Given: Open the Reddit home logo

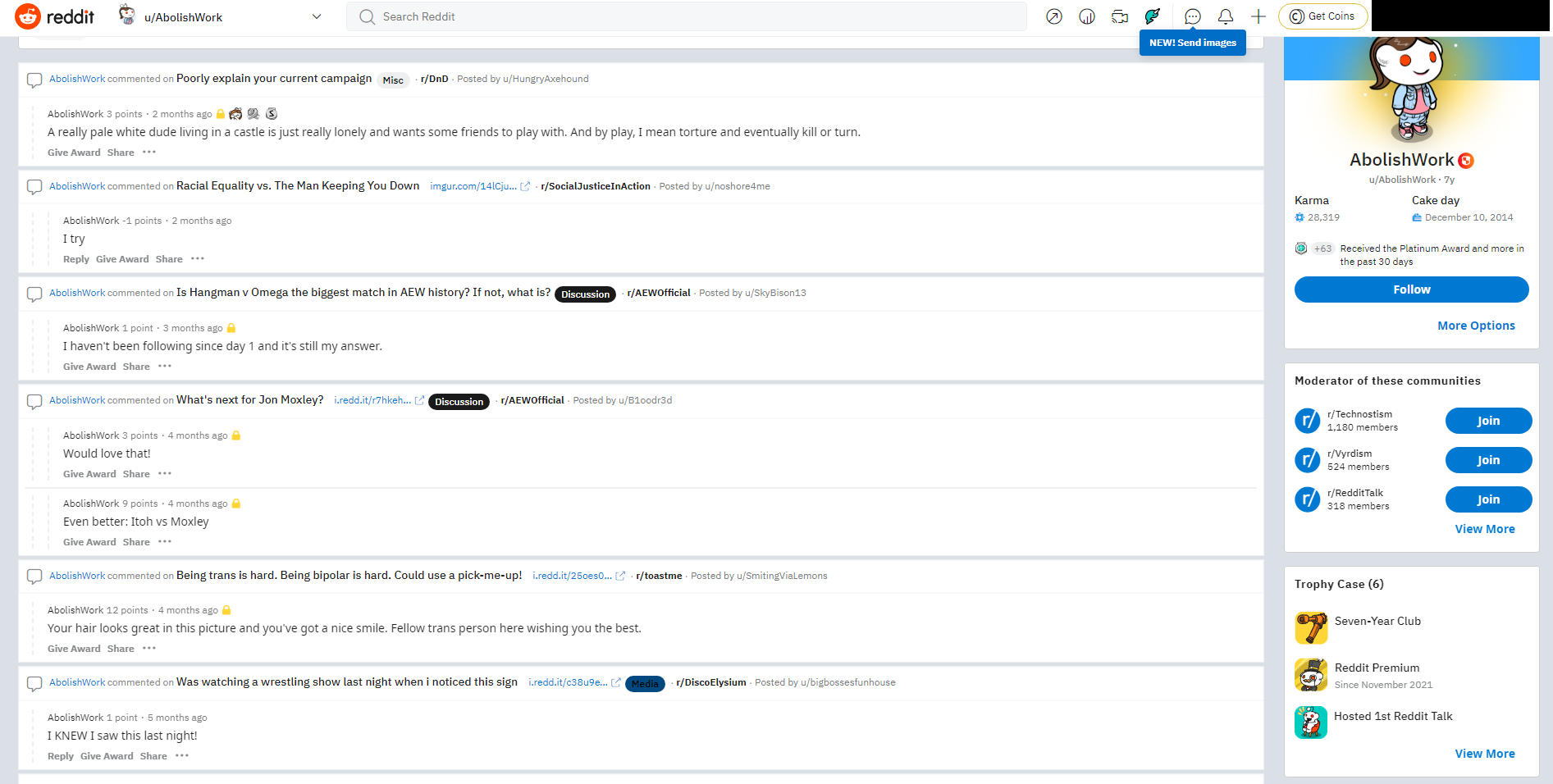Looking at the screenshot, I should click(55, 16).
